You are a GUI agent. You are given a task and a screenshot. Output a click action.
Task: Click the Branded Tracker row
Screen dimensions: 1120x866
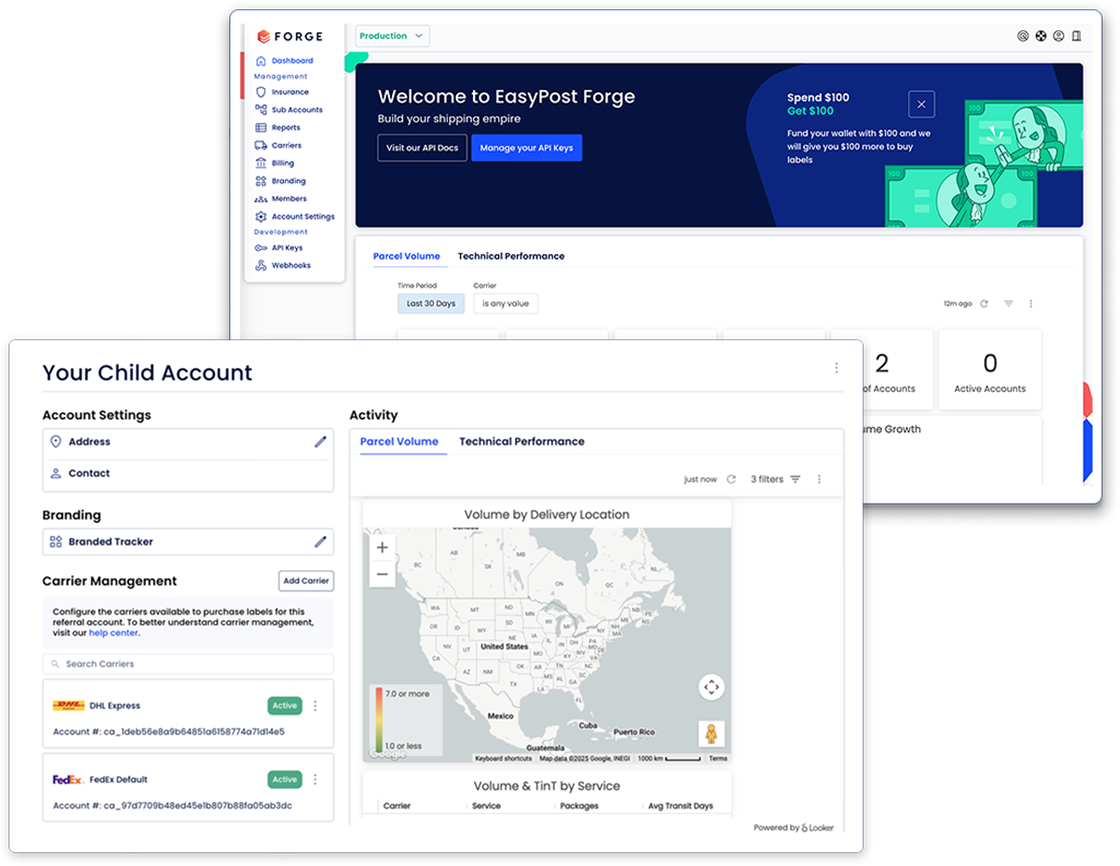[188, 542]
